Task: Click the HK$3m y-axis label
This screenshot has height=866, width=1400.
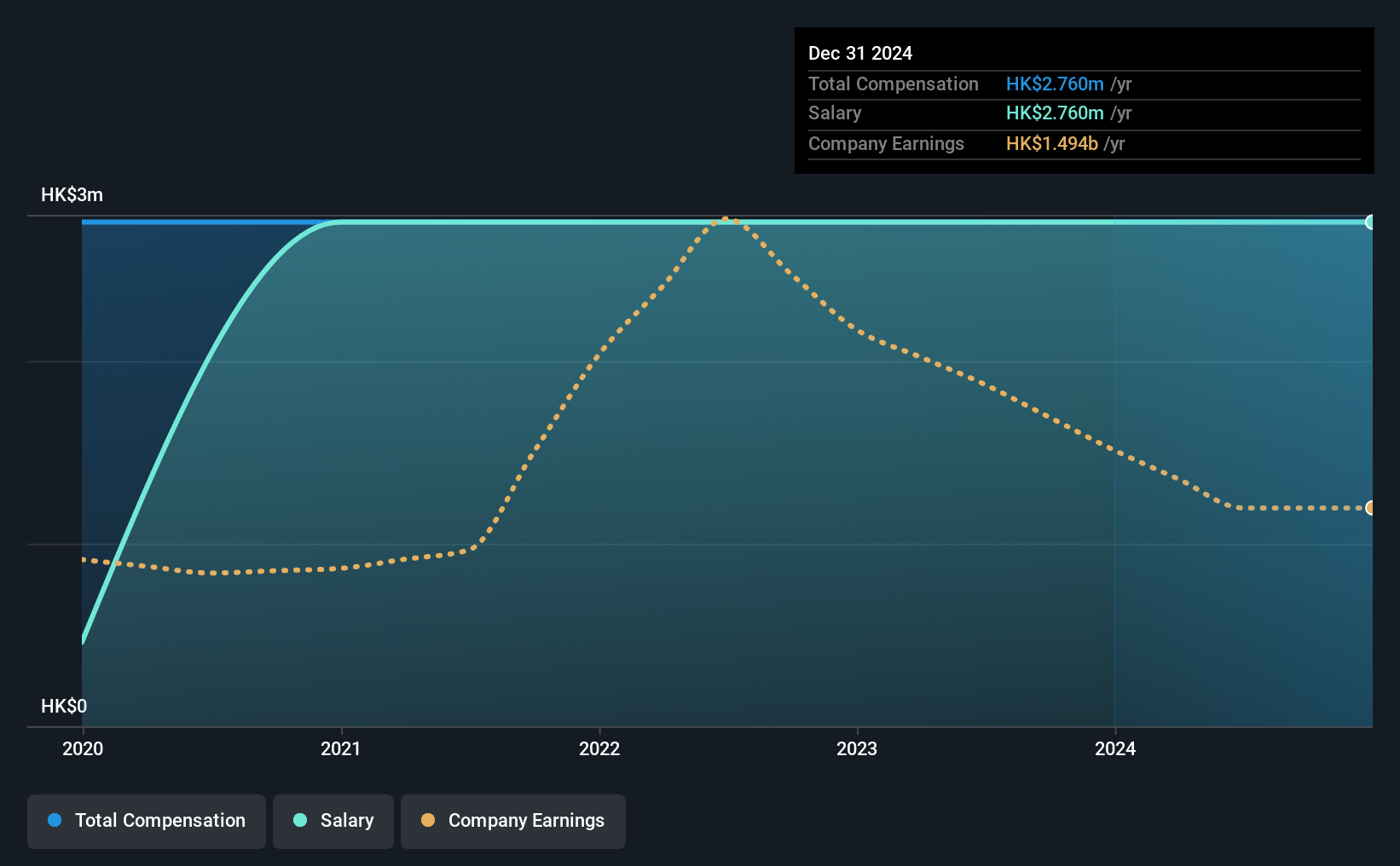Action: point(72,194)
